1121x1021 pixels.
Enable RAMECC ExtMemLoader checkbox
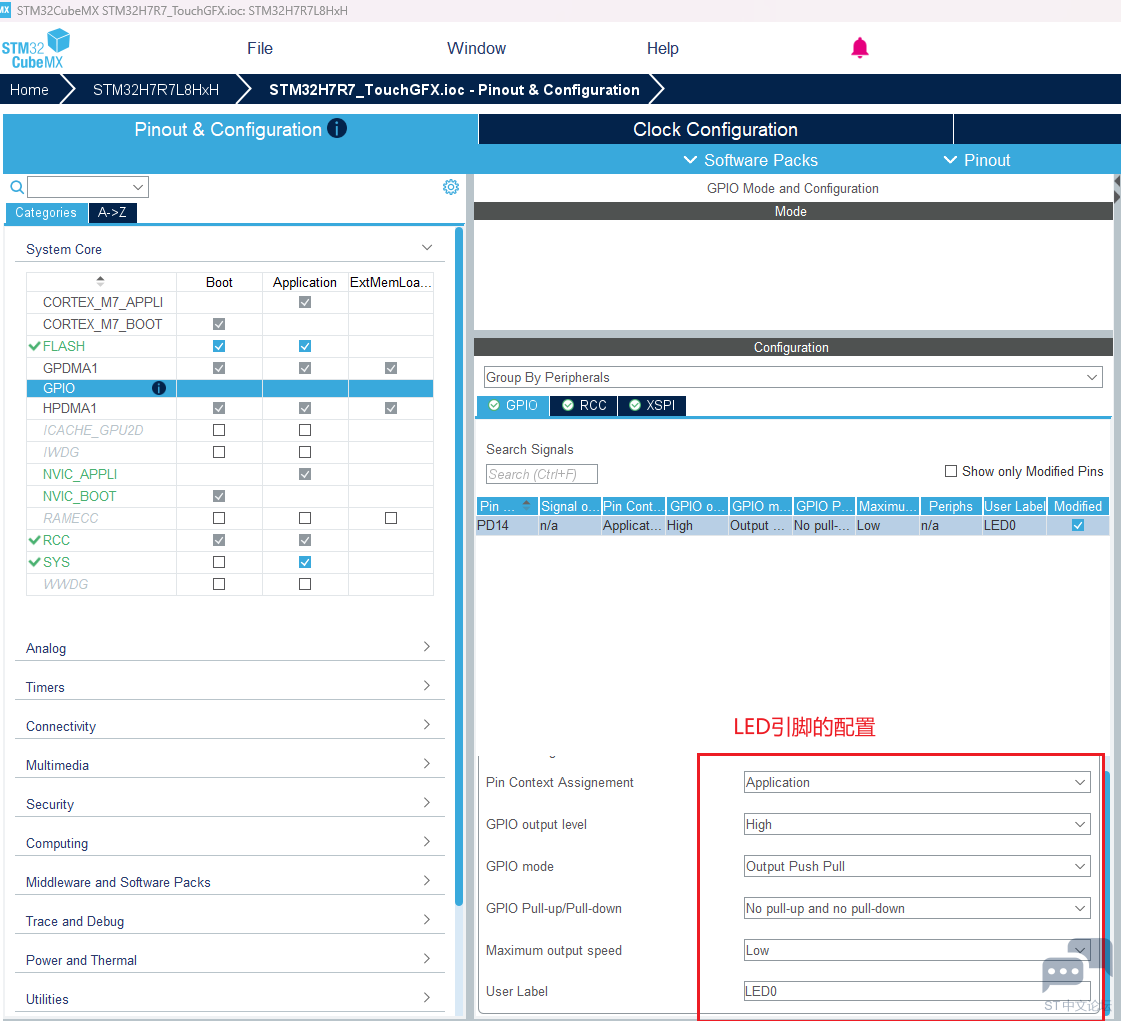pos(390,518)
